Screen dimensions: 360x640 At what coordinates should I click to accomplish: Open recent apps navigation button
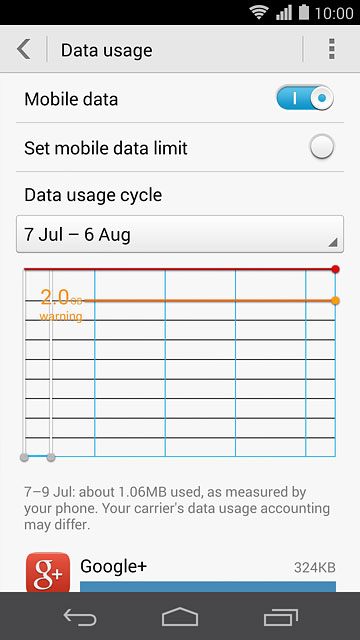tap(280, 617)
